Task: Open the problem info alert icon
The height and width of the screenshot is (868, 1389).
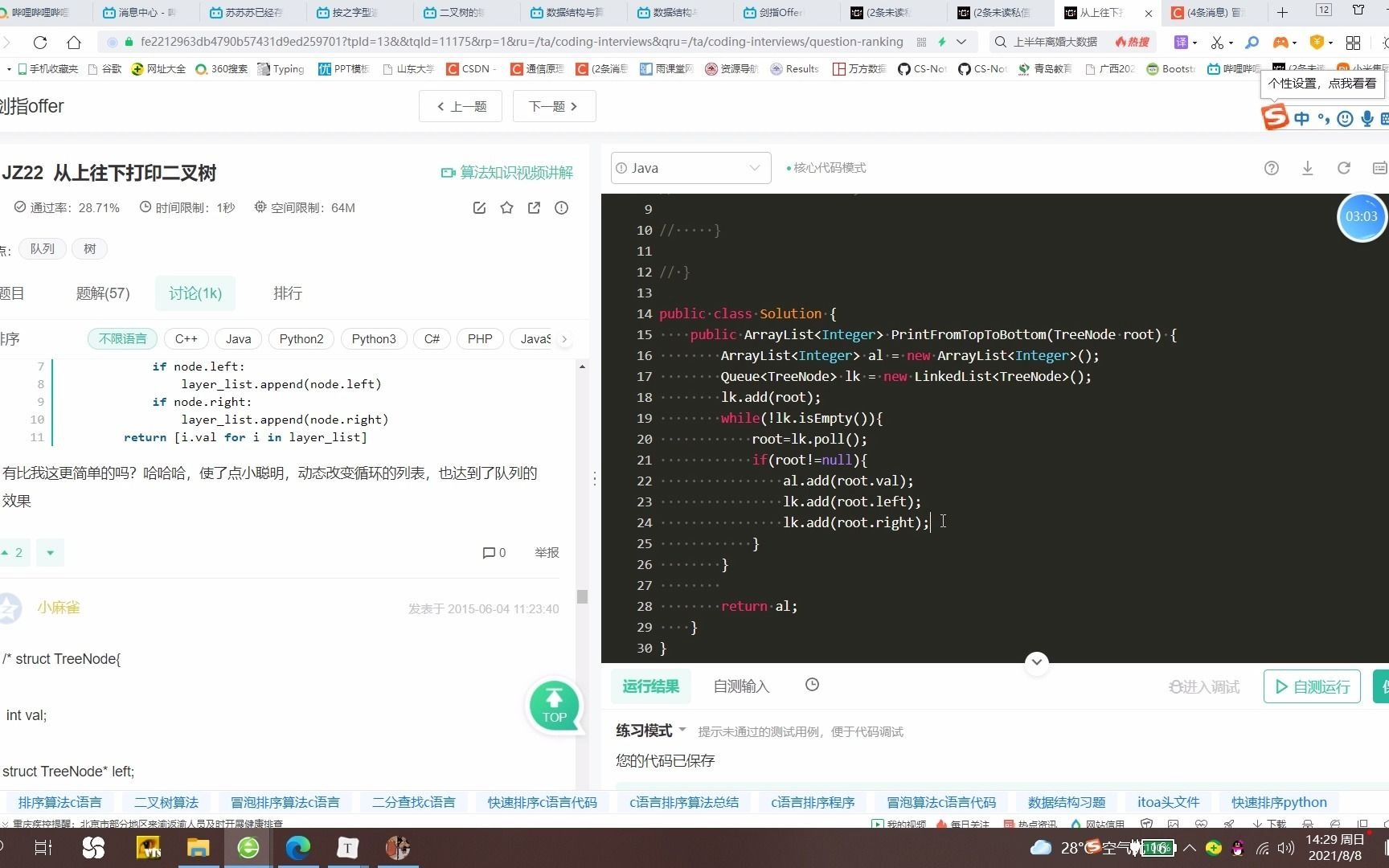Action: point(561,207)
